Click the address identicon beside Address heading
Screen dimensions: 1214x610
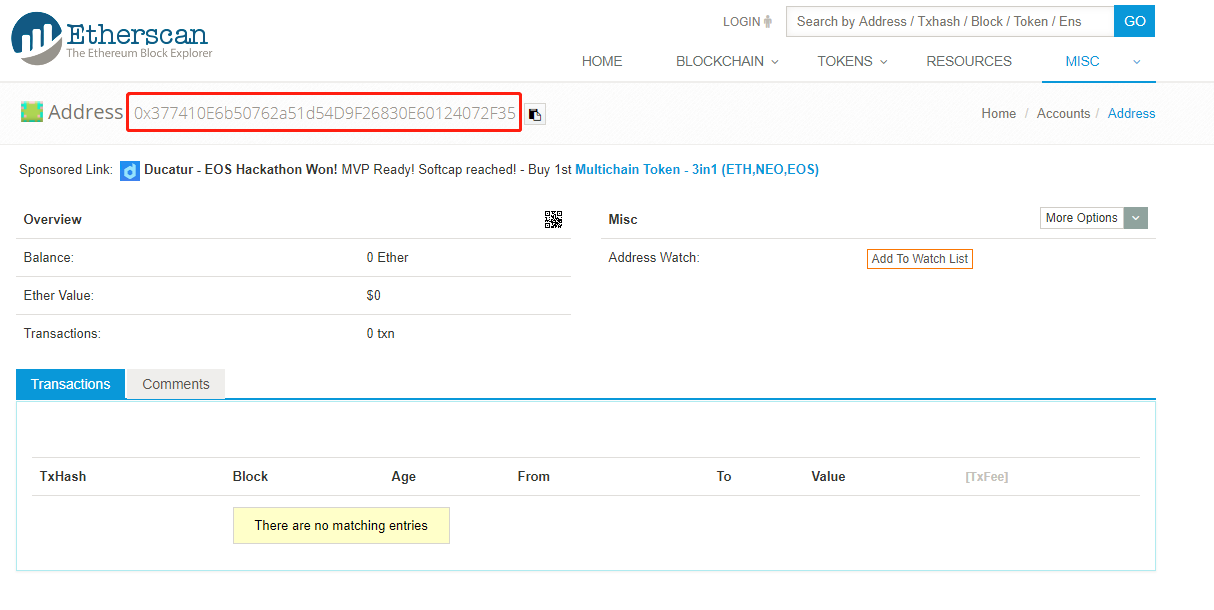32,111
